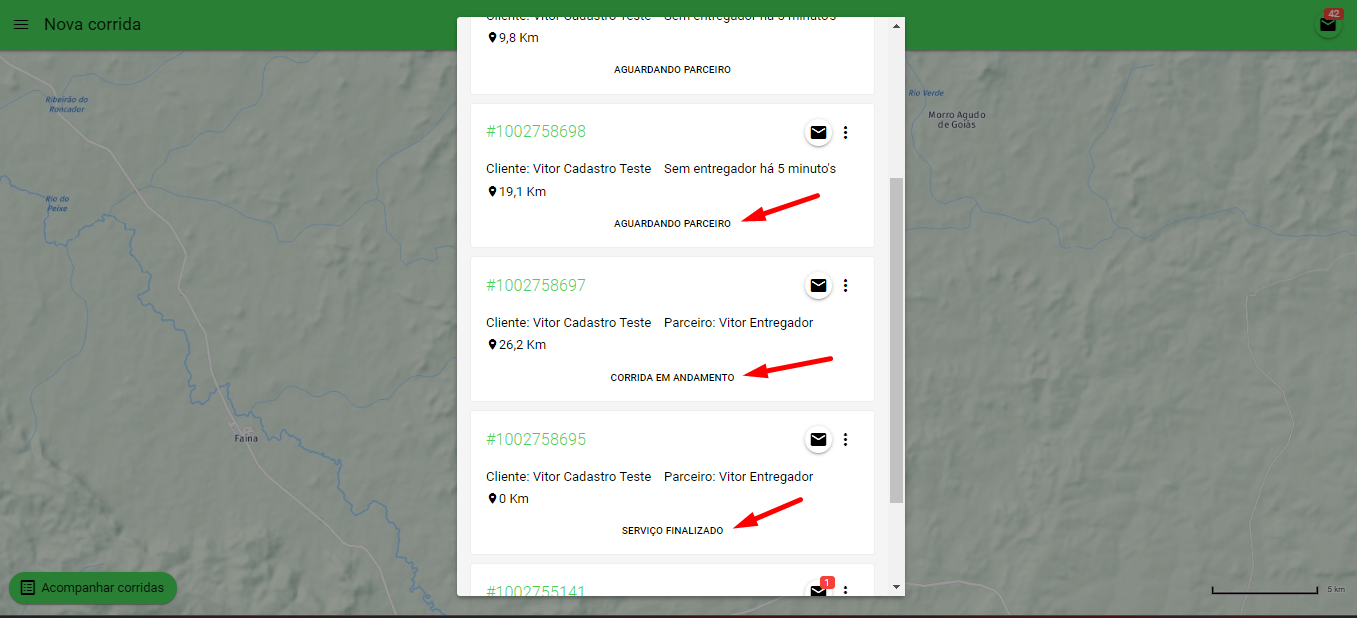
Task: Open messages for order #1002758697
Action: click(818, 286)
